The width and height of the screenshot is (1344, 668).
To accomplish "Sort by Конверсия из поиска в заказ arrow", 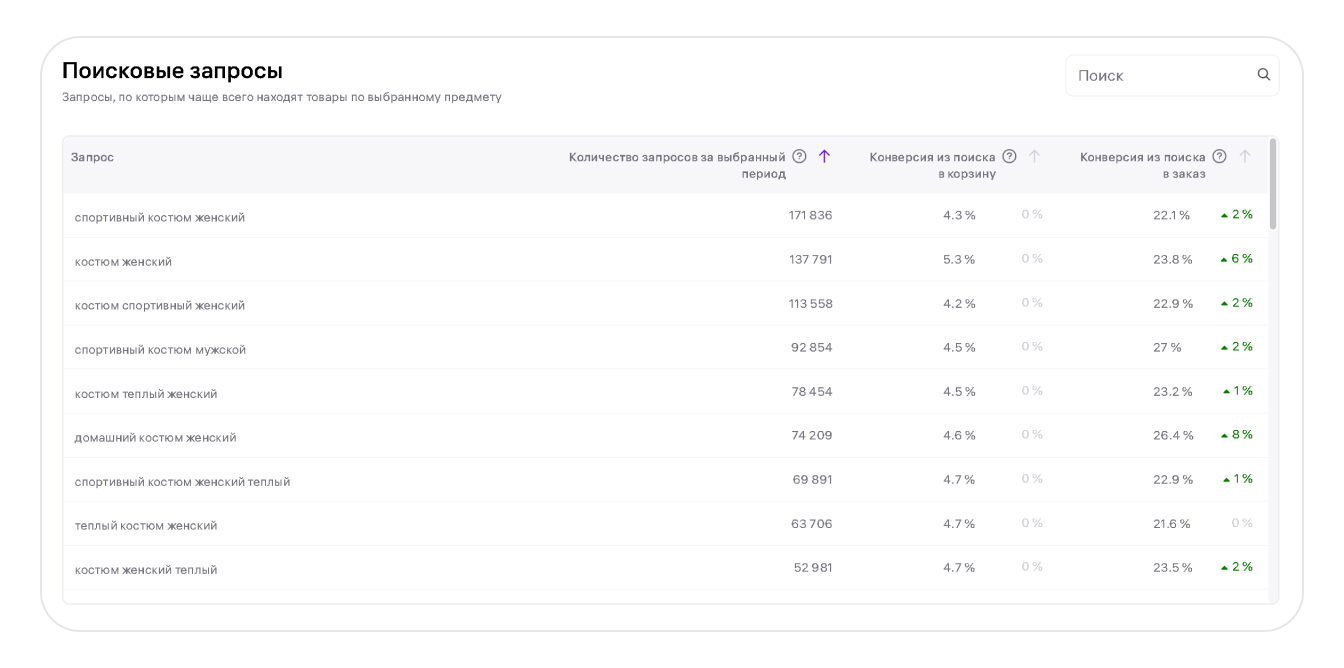I will coord(1244,156).
